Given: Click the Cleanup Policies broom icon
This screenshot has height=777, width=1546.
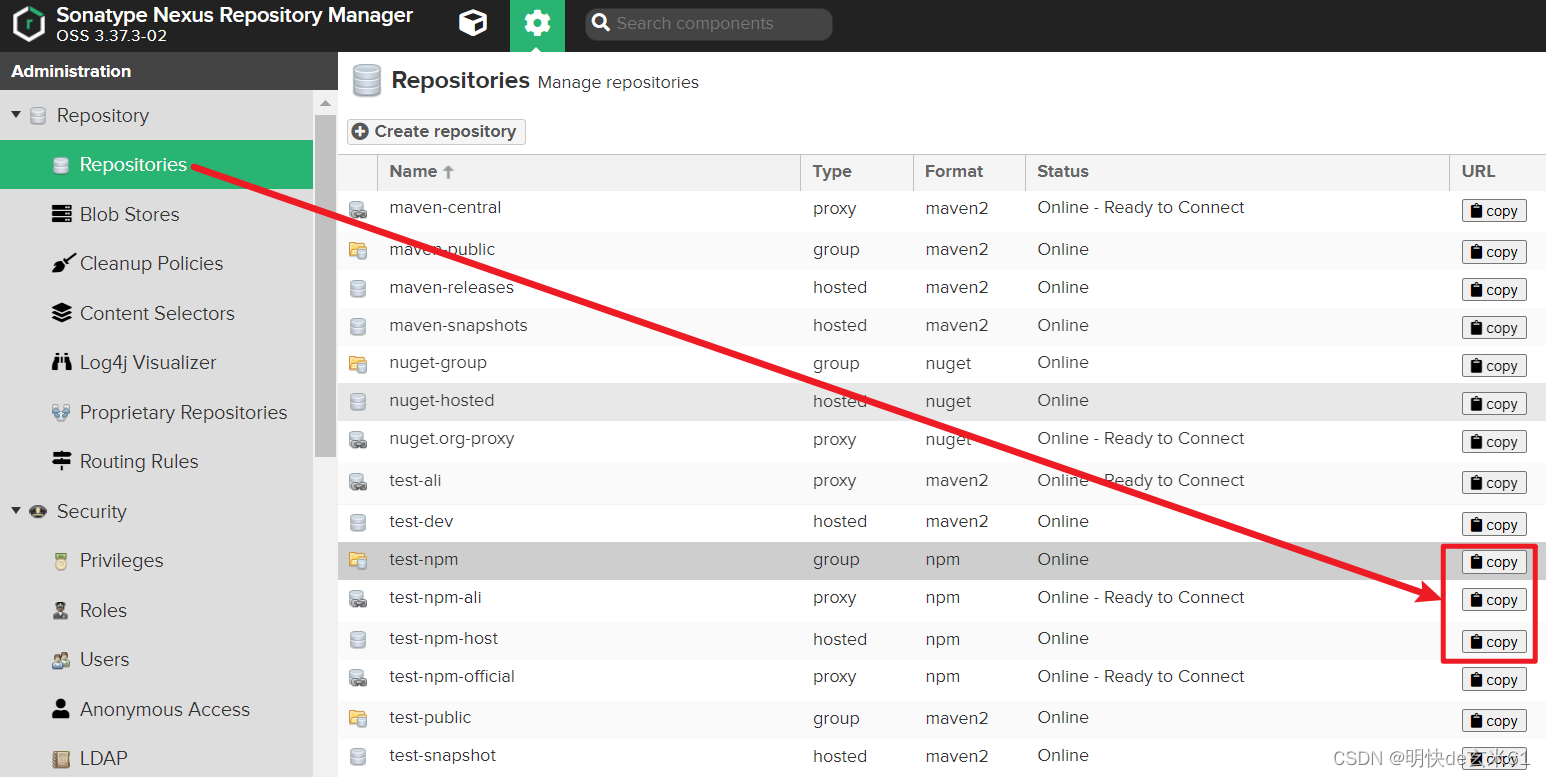Looking at the screenshot, I should (62, 264).
